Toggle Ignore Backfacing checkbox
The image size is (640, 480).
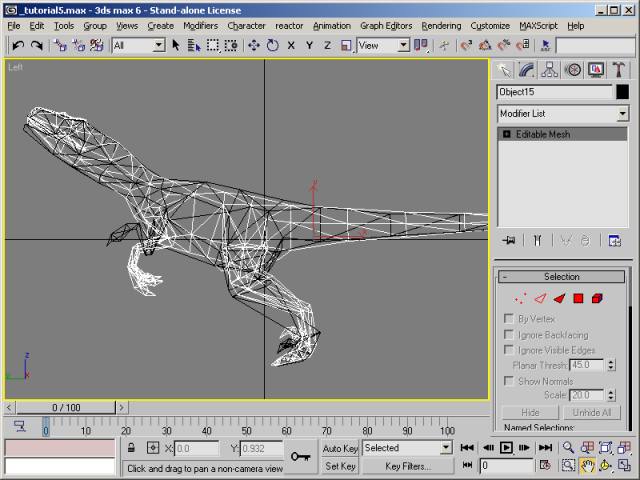[509, 335]
